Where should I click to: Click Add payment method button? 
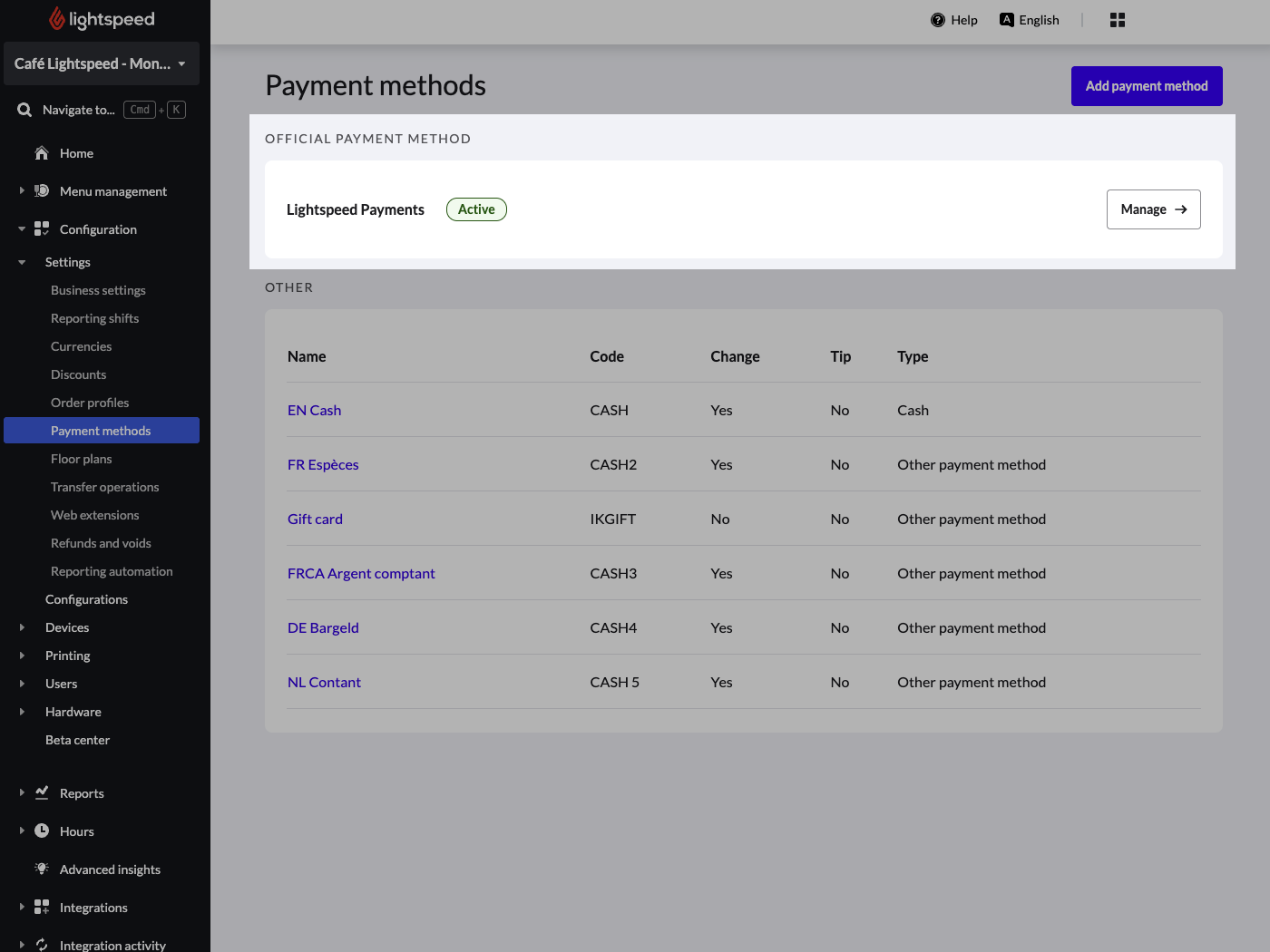[x=1146, y=86]
